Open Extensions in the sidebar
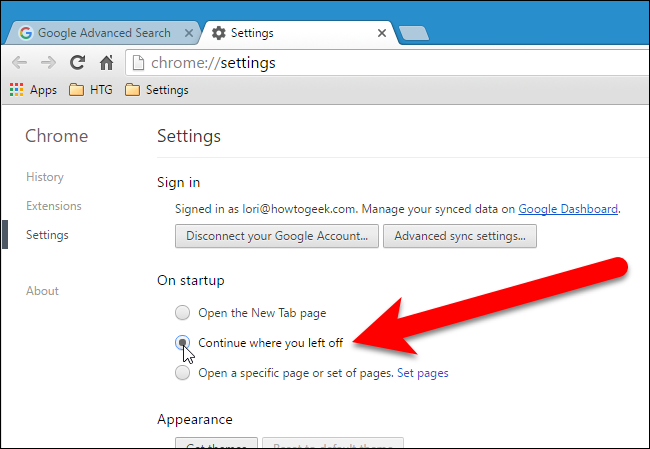This screenshot has height=449, width=650. coord(54,206)
